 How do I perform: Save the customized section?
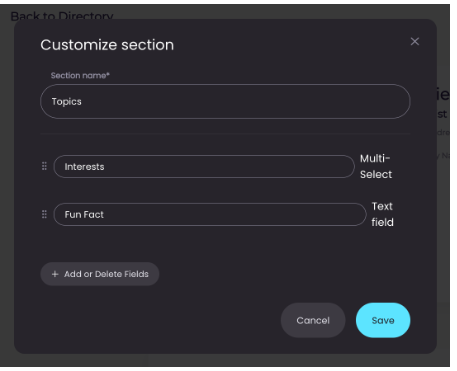tap(383, 320)
